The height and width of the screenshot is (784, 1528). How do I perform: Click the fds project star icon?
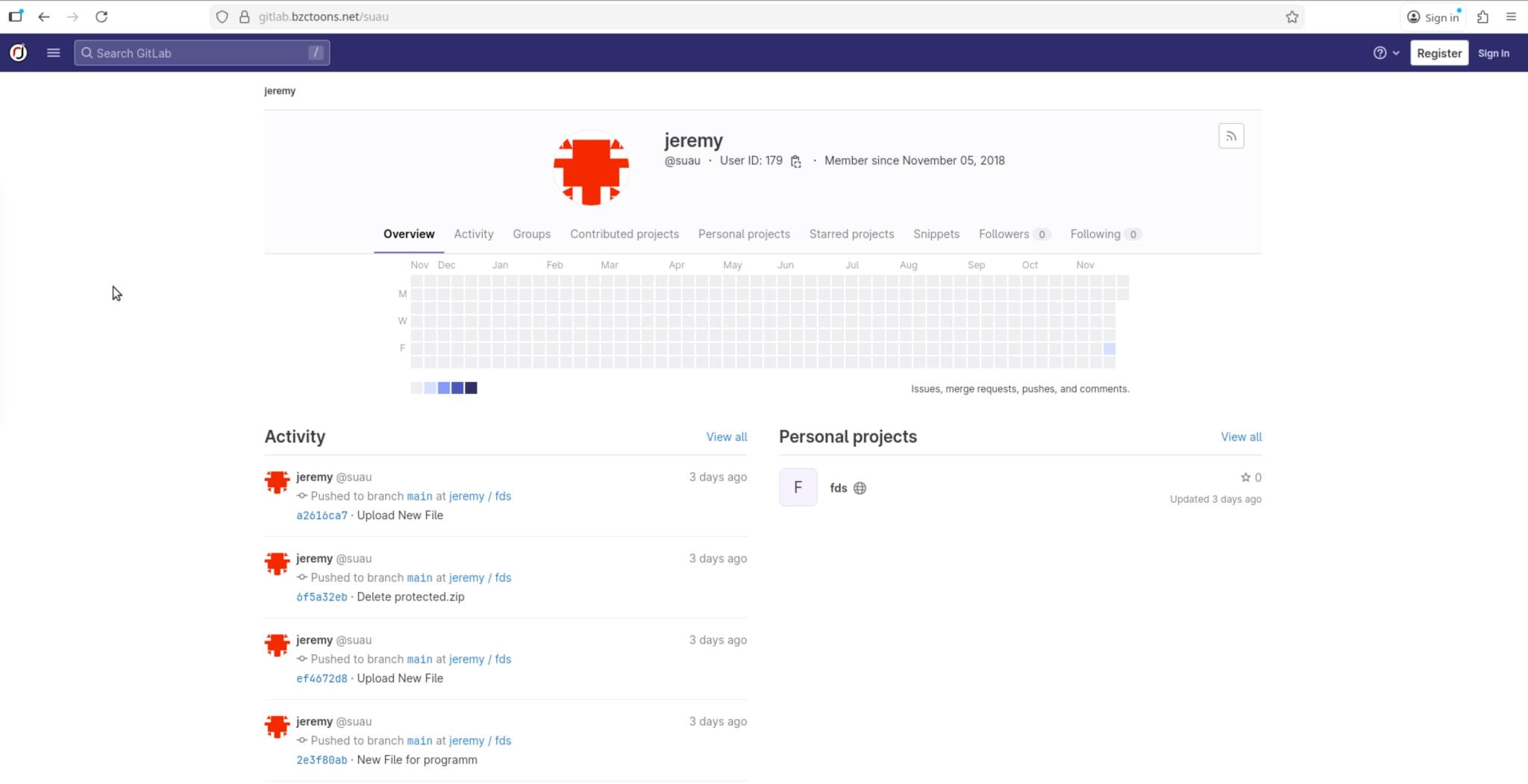[x=1245, y=477]
